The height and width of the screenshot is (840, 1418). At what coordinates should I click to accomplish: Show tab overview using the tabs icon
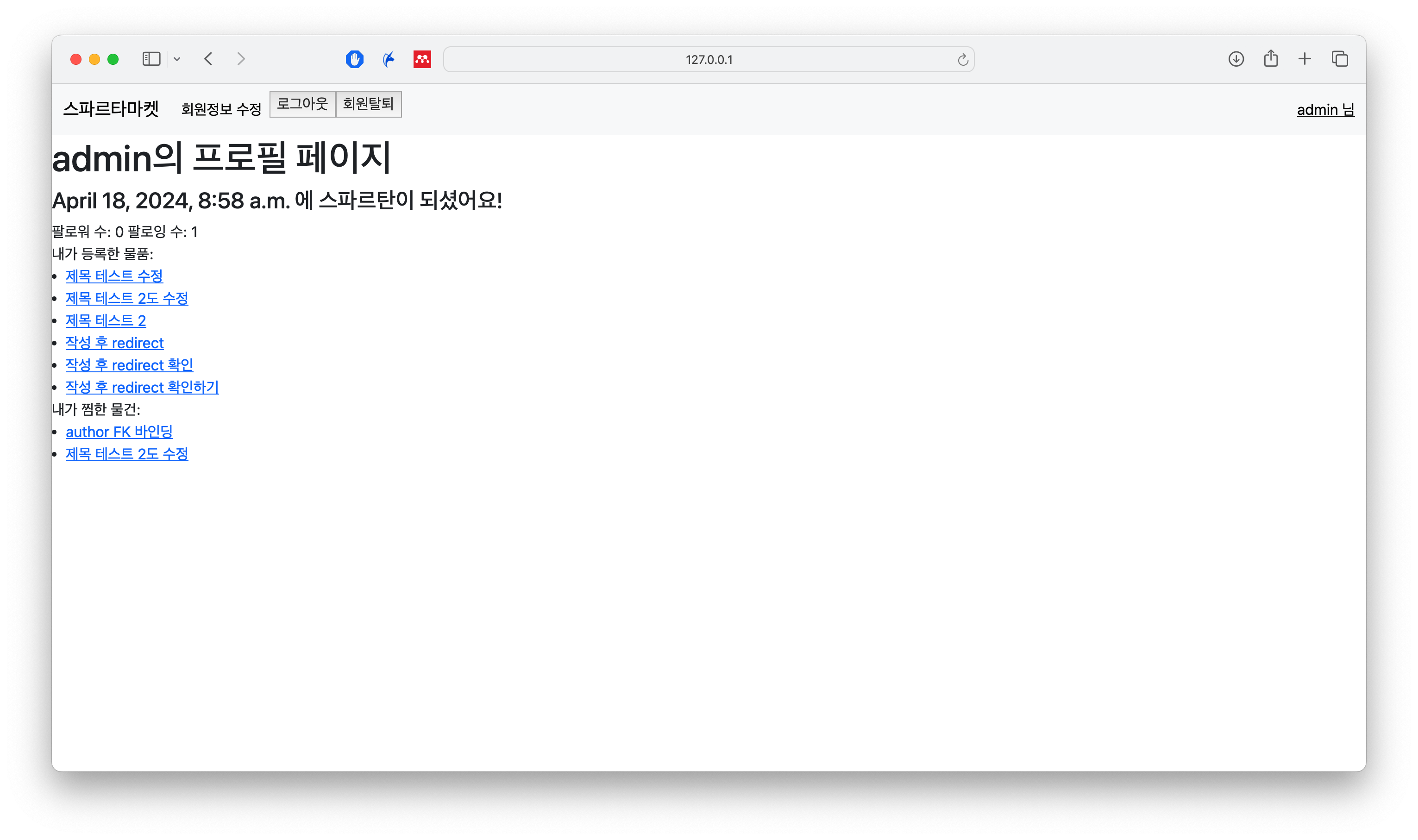click(x=1339, y=59)
